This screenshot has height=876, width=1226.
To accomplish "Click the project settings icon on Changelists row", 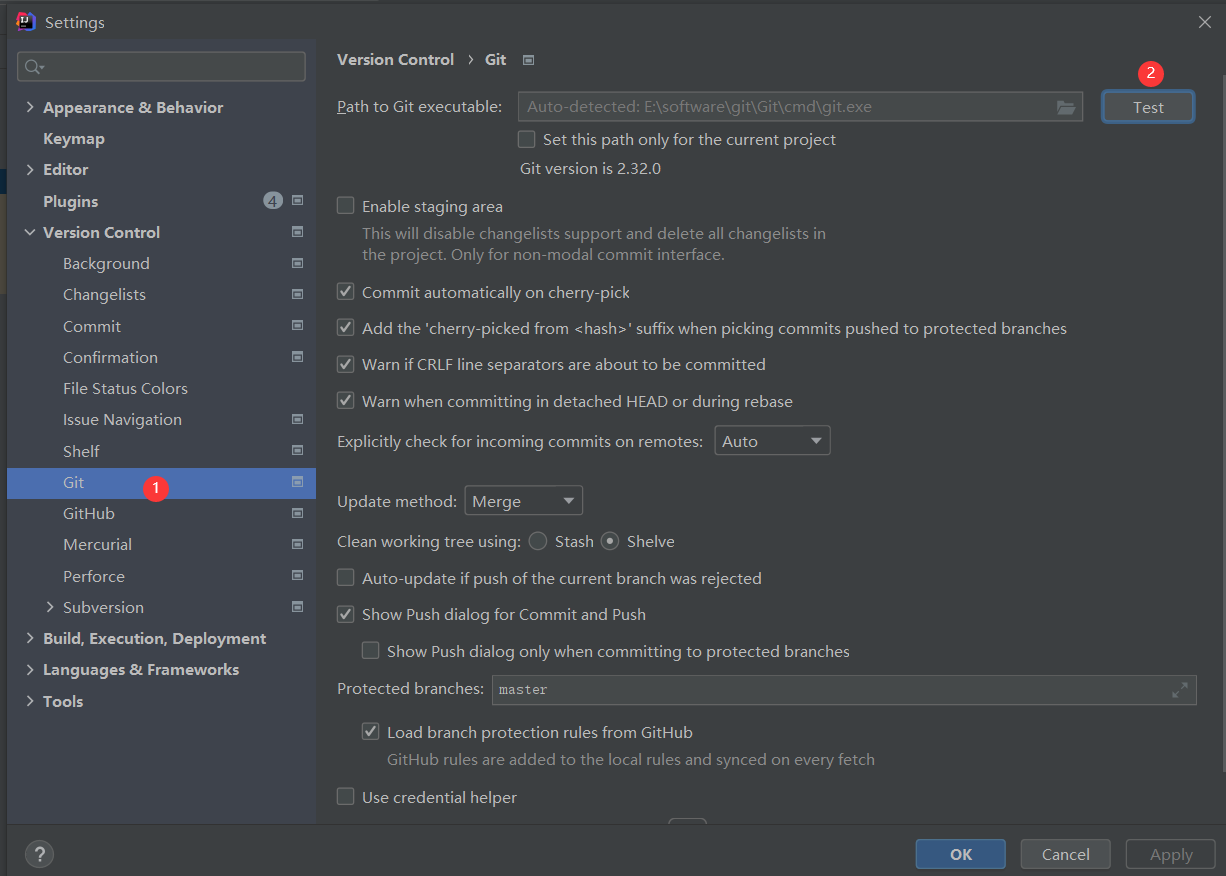I will [x=297, y=294].
